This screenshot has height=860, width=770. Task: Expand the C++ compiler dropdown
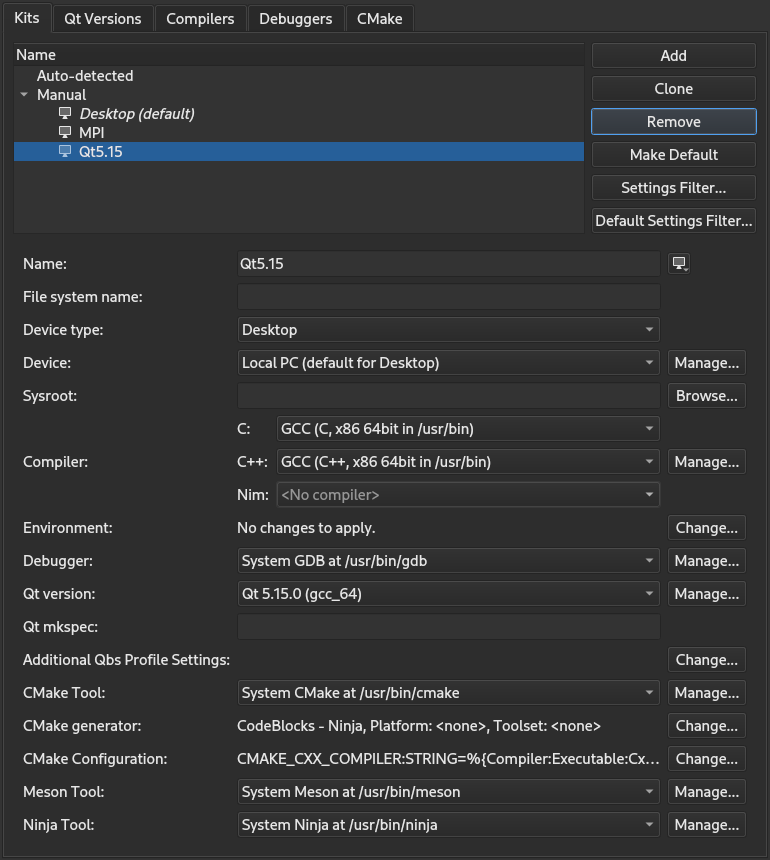coord(467,462)
